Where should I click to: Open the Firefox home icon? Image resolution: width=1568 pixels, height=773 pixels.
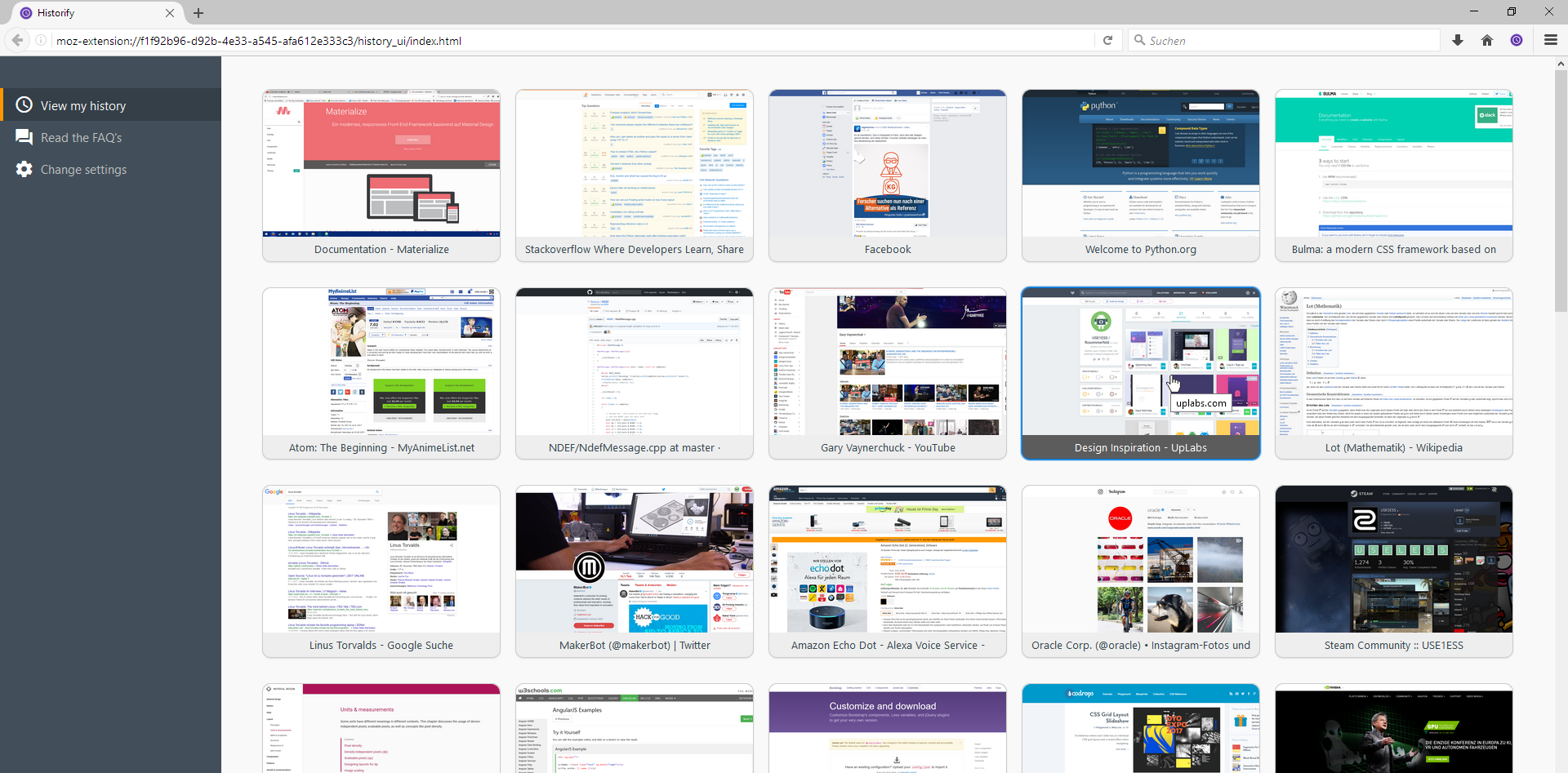[x=1487, y=40]
